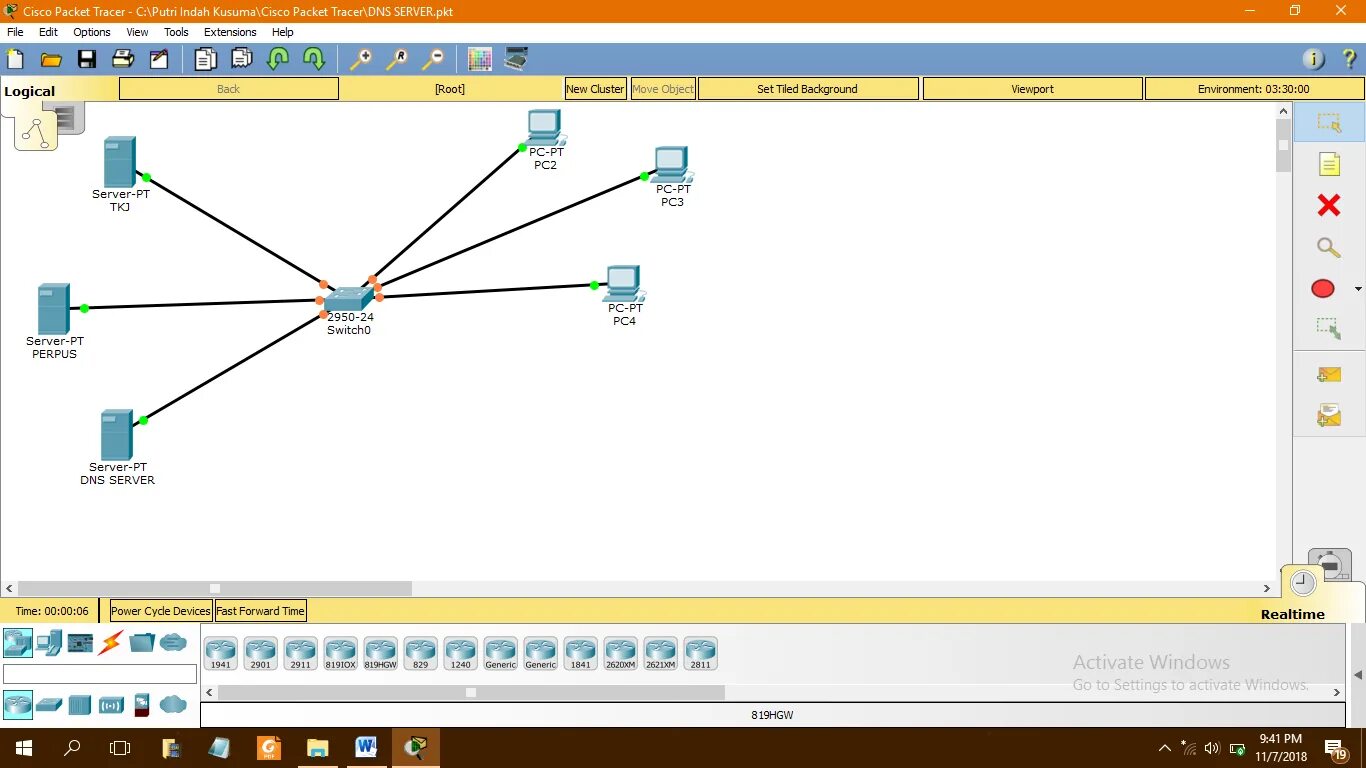The height and width of the screenshot is (768, 1366).
Task: Open the Help menu
Action: coord(283,32)
